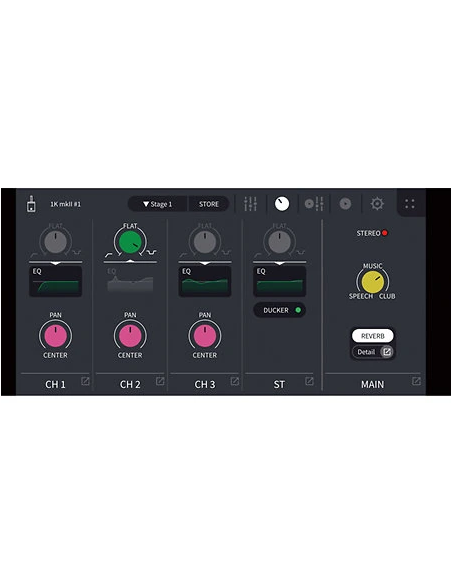Viewport: 452px width, 584px height.
Task: Switch to the knob view tab
Action: (282, 204)
